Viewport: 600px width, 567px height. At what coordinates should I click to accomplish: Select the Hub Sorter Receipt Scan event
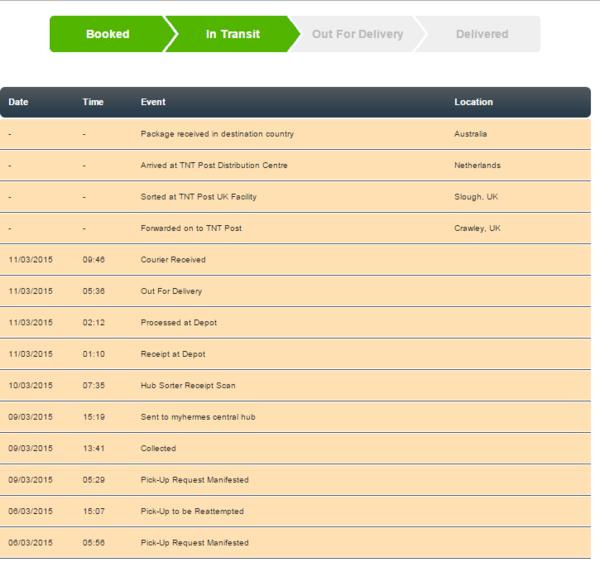[188, 386]
